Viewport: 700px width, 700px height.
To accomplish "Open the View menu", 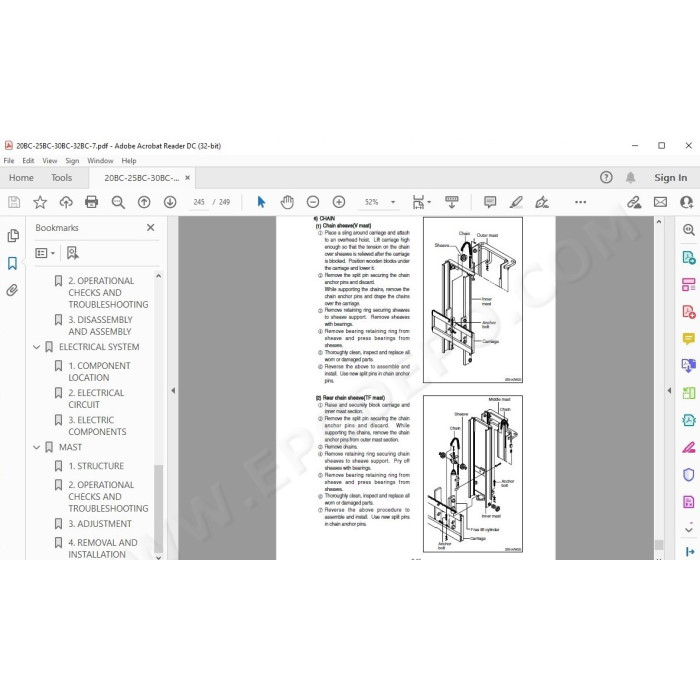I will pos(50,161).
